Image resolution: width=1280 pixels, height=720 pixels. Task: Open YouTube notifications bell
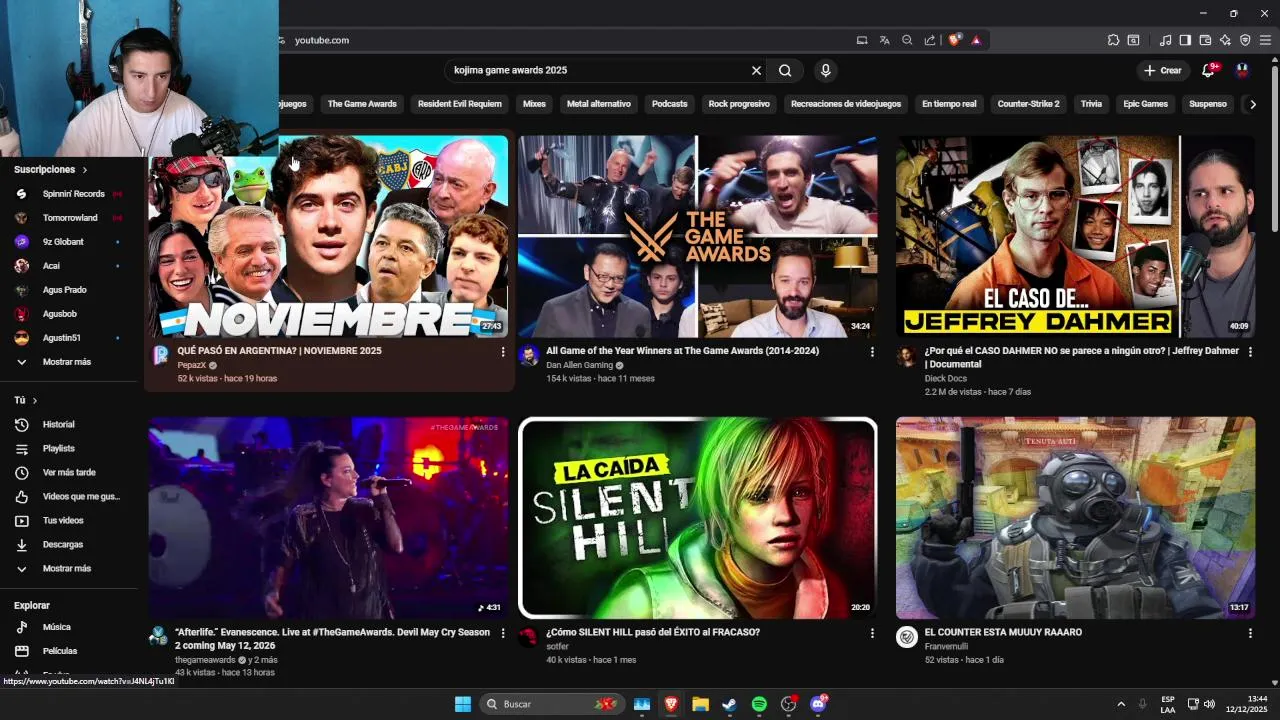[x=1209, y=70]
